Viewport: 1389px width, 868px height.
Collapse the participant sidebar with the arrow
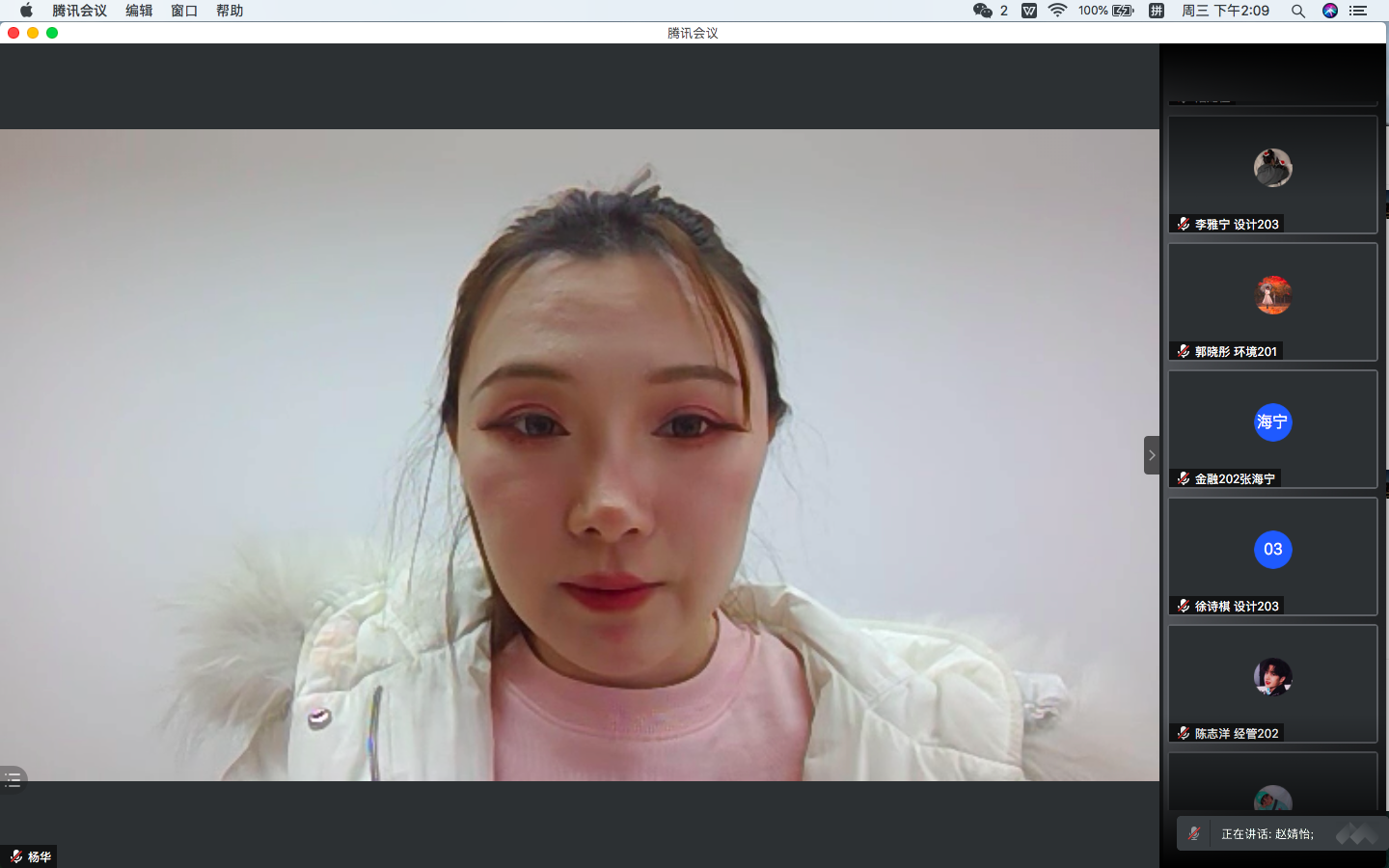1151,455
